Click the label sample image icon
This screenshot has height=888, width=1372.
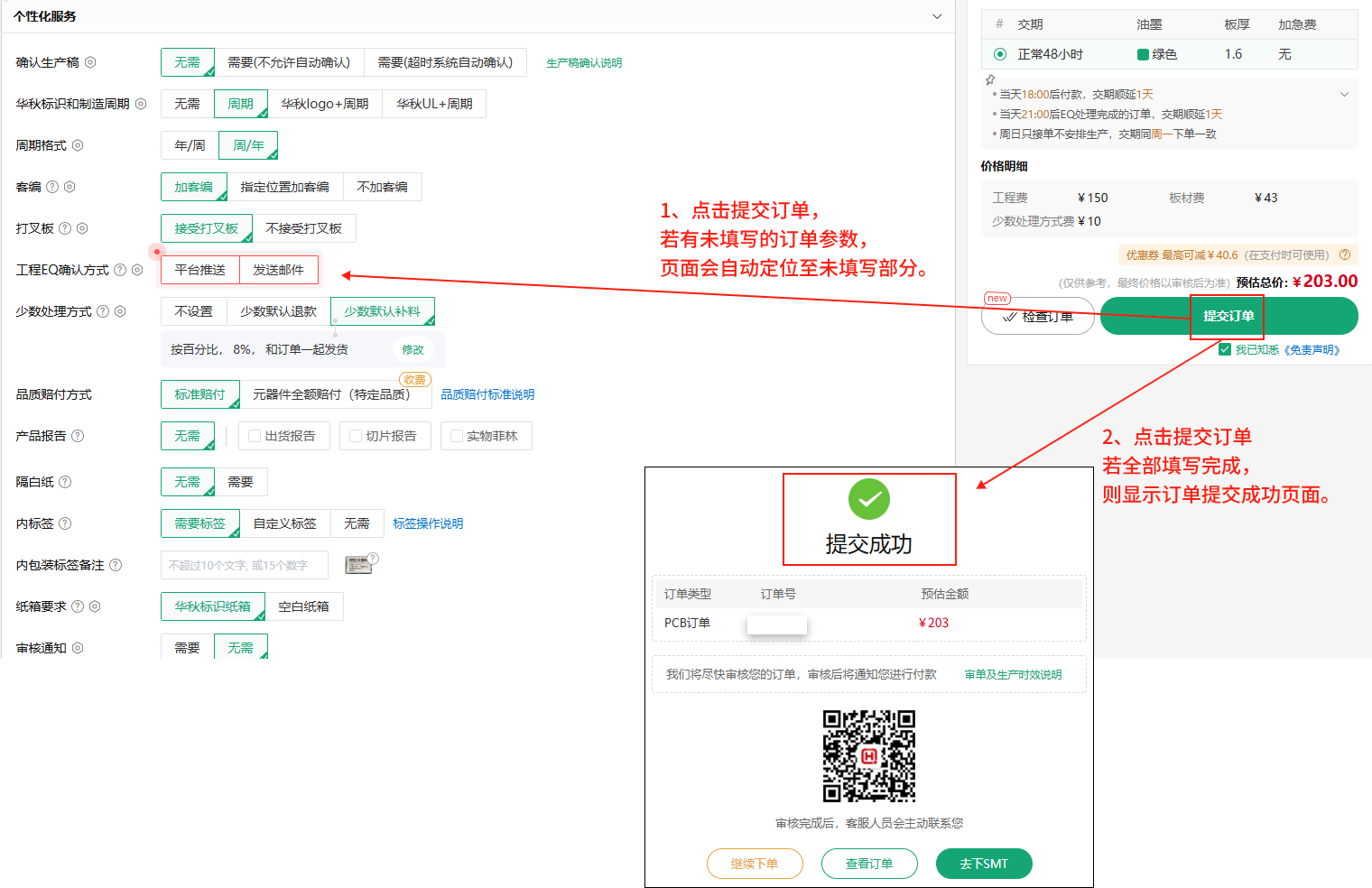click(x=359, y=565)
